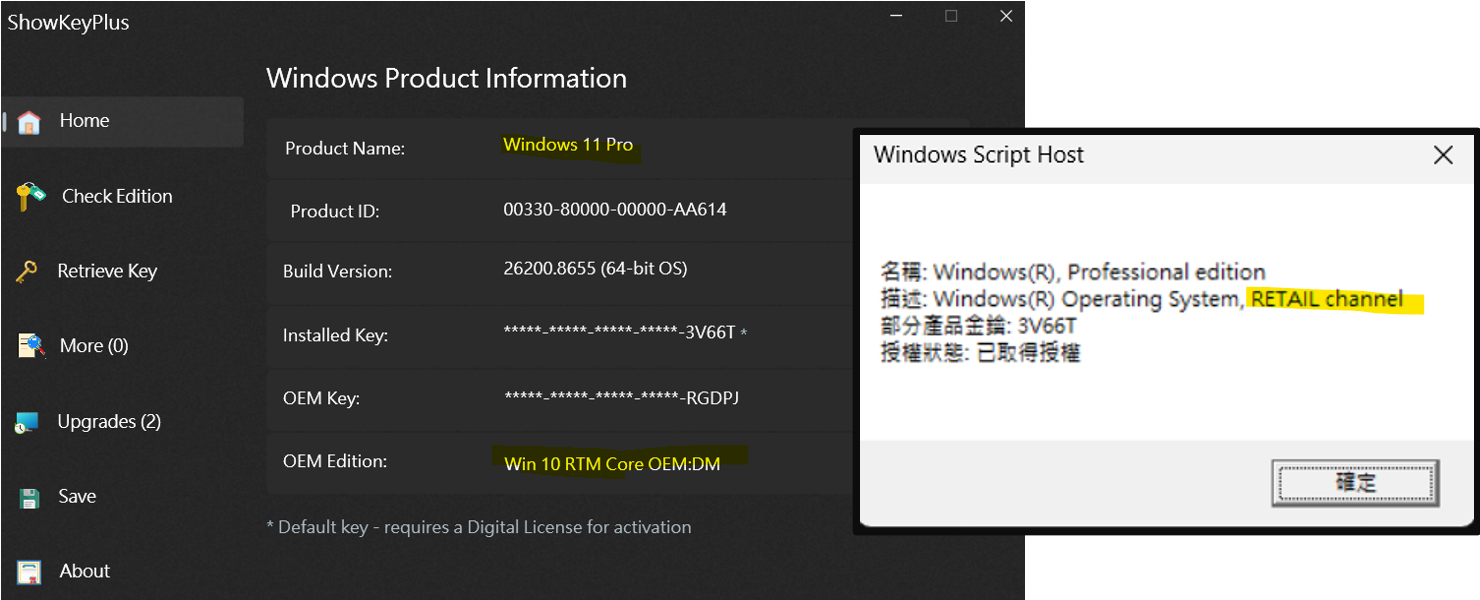Viewport: 1480px width, 600px height.
Task: Select Build Version 26200.8655 value
Action: click(x=595, y=269)
